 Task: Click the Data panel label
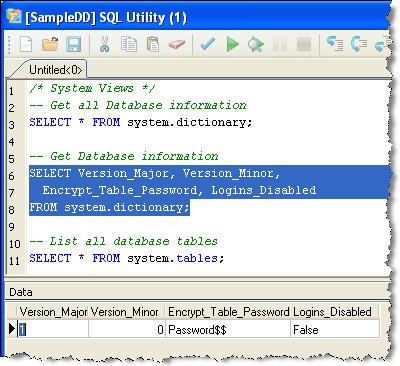[21, 292]
